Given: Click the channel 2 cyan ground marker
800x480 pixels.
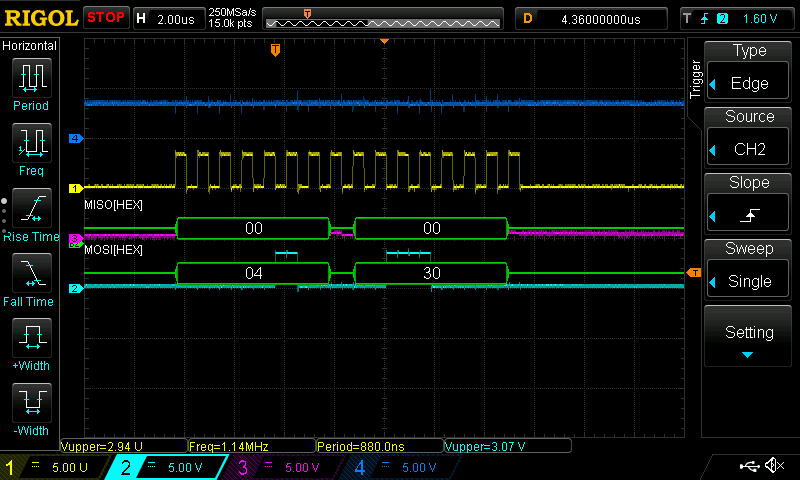Looking at the screenshot, I should (76, 288).
